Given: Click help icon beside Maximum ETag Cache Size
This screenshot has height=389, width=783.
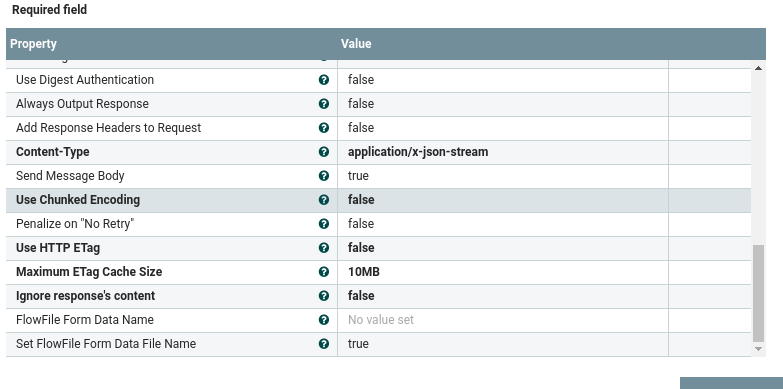Looking at the screenshot, I should pos(324,272).
